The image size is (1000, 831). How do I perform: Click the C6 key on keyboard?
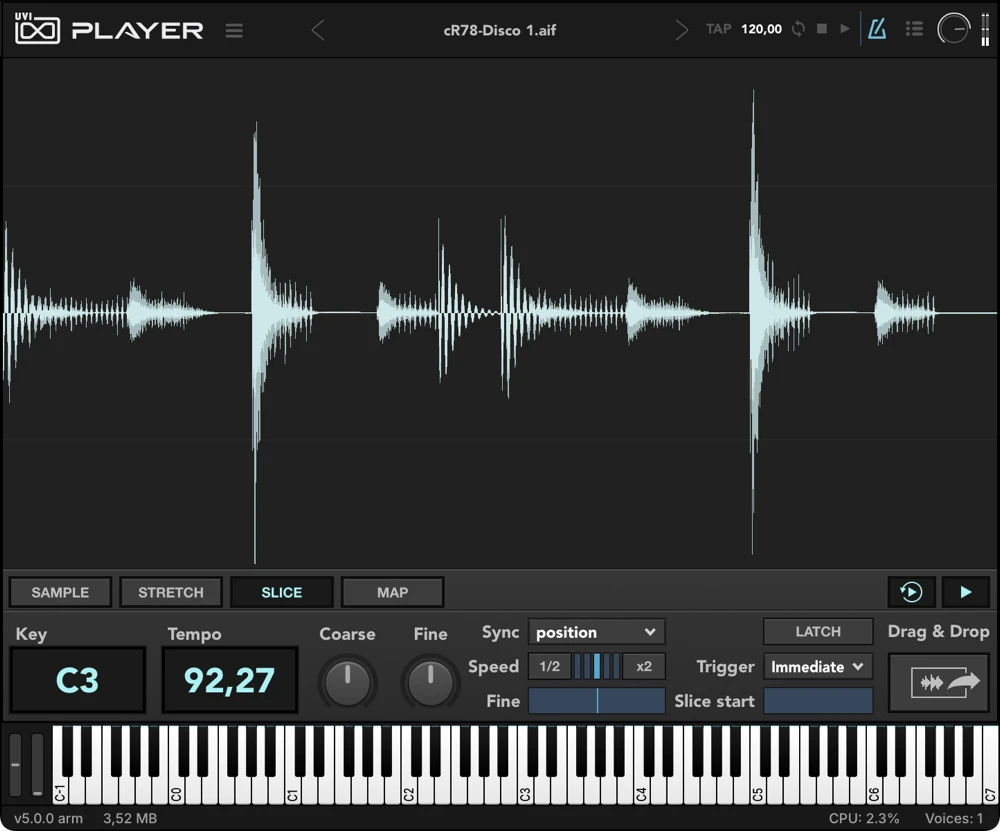[x=873, y=790]
